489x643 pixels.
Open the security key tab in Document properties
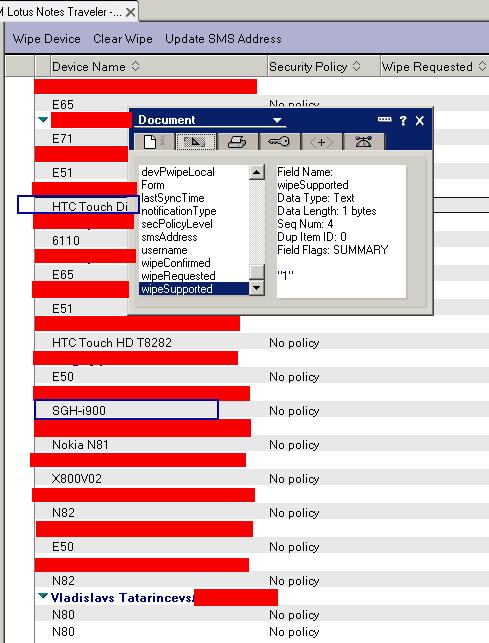tap(279, 142)
